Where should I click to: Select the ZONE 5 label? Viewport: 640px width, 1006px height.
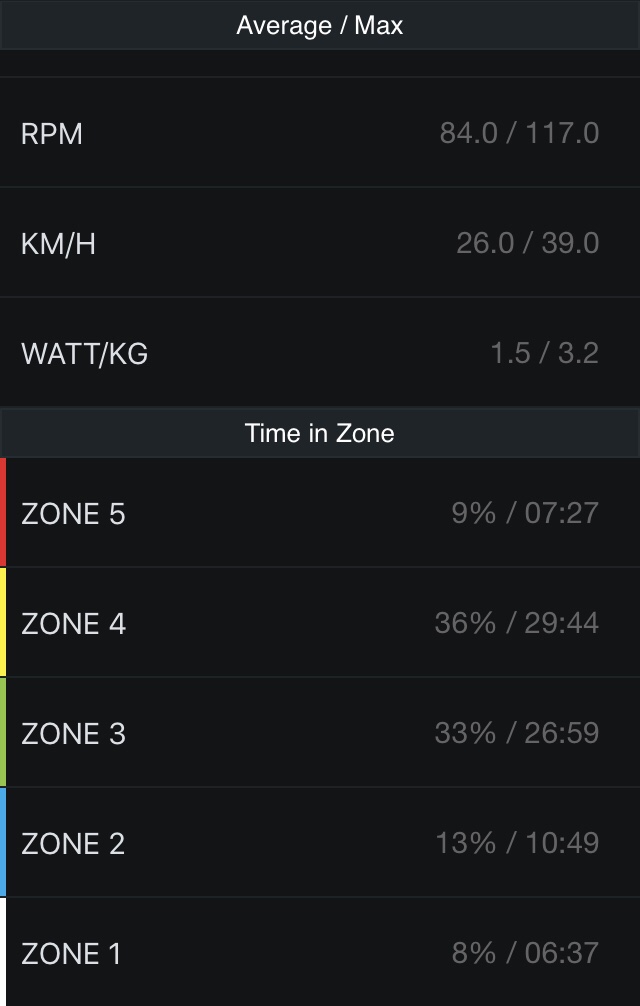click(x=73, y=514)
